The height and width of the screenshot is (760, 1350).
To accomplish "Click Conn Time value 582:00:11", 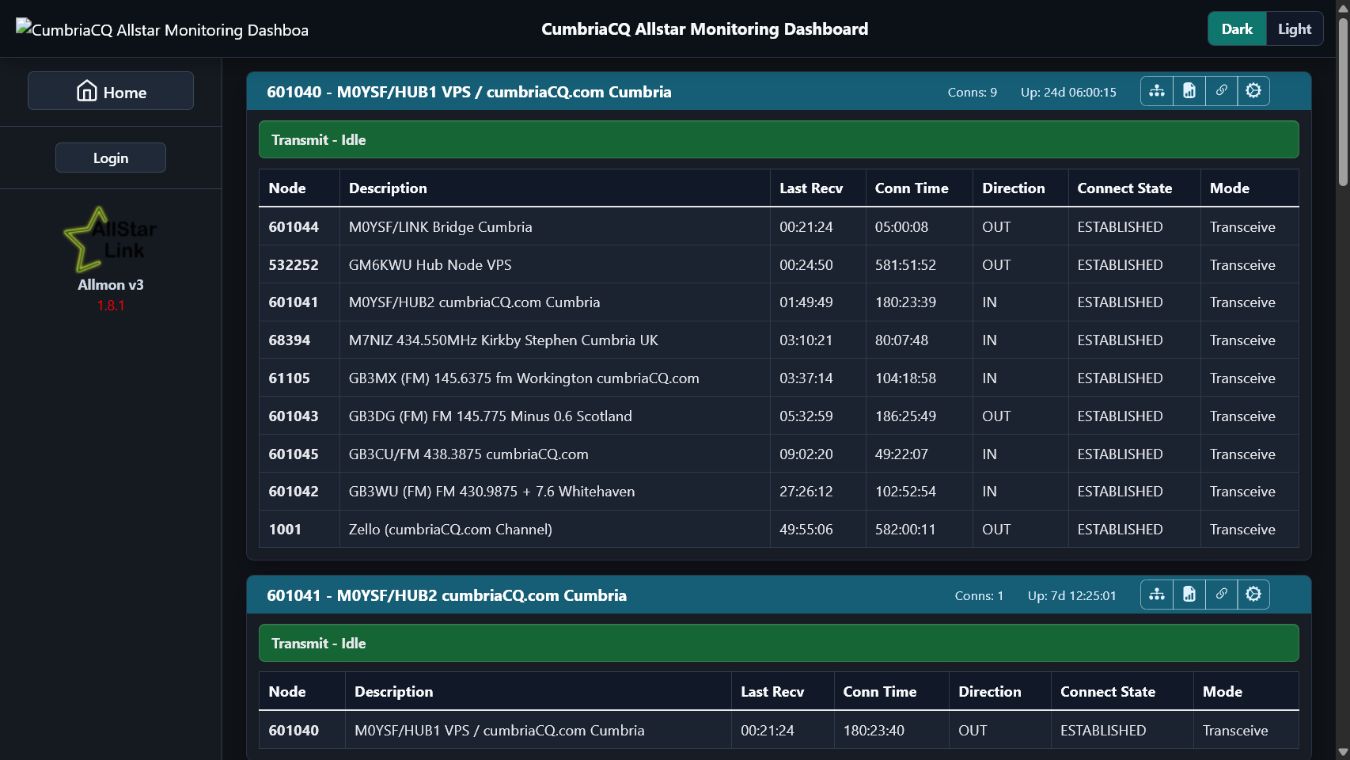I will (x=905, y=529).
